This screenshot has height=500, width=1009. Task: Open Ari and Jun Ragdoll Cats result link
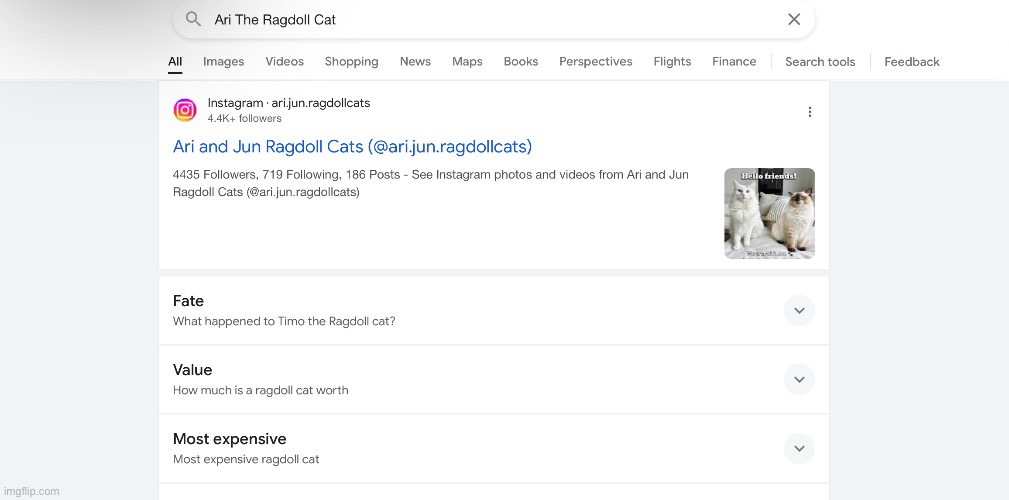(x=352, y=147)
